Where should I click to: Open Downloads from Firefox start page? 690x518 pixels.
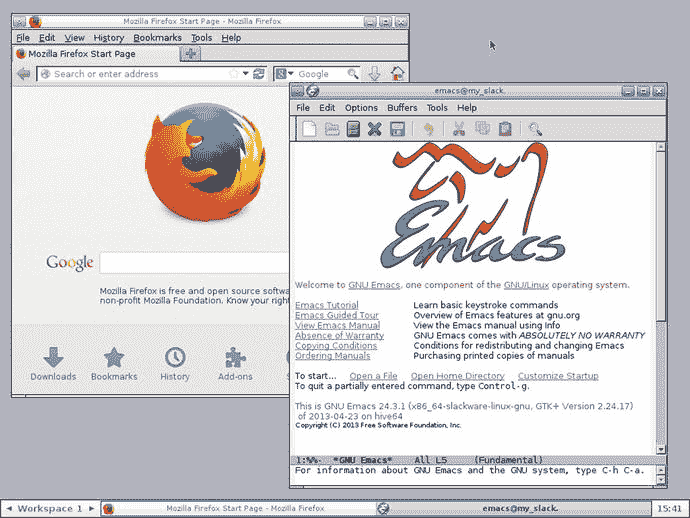pyautogui.click(x=53, y=364)
